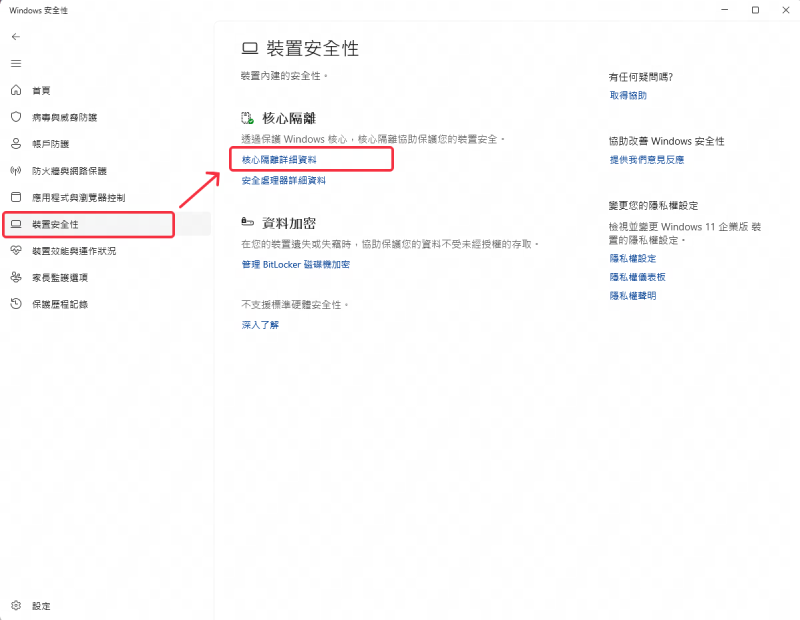Click the 不支援標準硬體安全性 status text
The width and height of the screenshot is (800, 620).
(x=294, y=305)
